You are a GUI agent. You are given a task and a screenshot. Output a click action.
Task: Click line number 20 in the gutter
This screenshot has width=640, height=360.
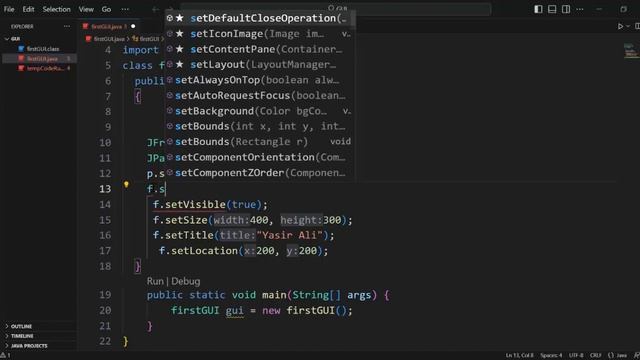(x=105, y=310)
